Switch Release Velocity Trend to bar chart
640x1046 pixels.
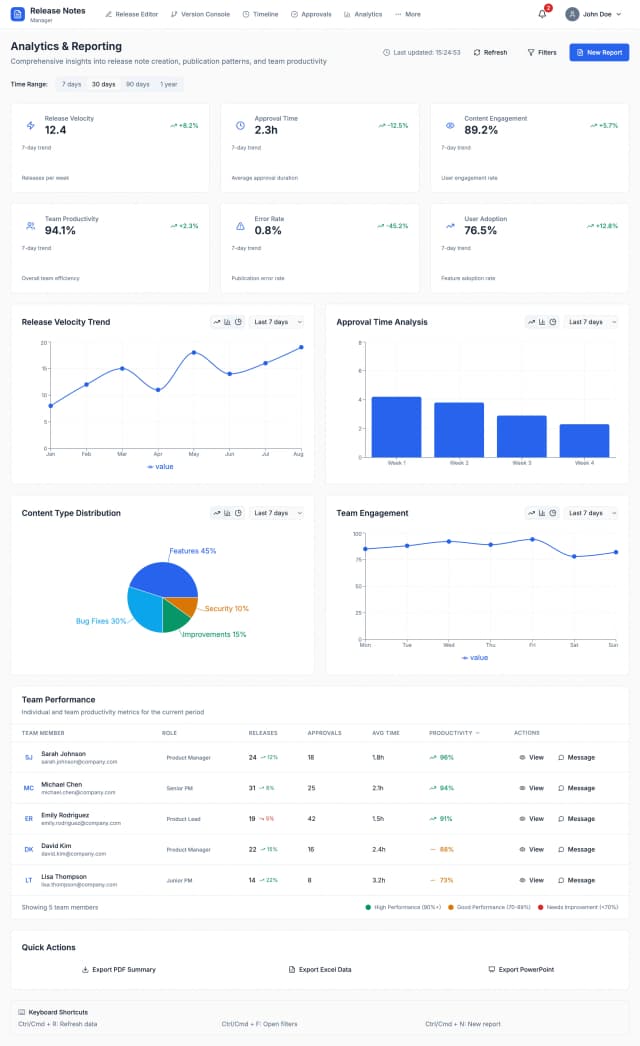tap(227, 322)
